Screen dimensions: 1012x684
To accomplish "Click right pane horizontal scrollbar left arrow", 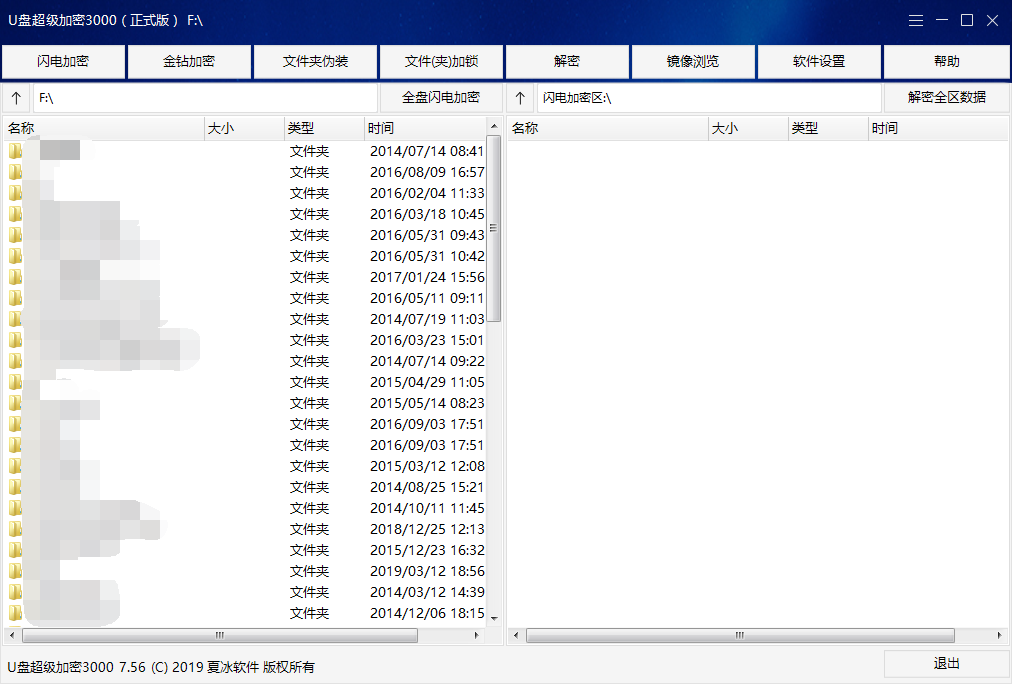I will (516, 636).
